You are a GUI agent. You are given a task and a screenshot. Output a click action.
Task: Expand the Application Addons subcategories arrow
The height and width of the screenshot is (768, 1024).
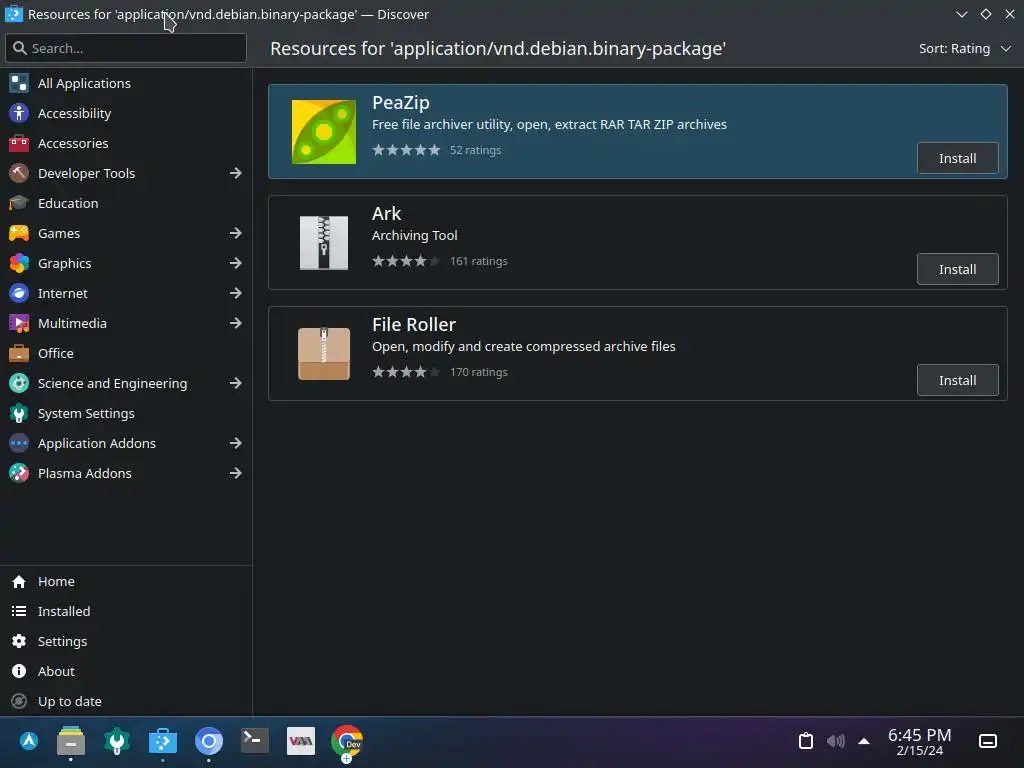pos(236,443)
